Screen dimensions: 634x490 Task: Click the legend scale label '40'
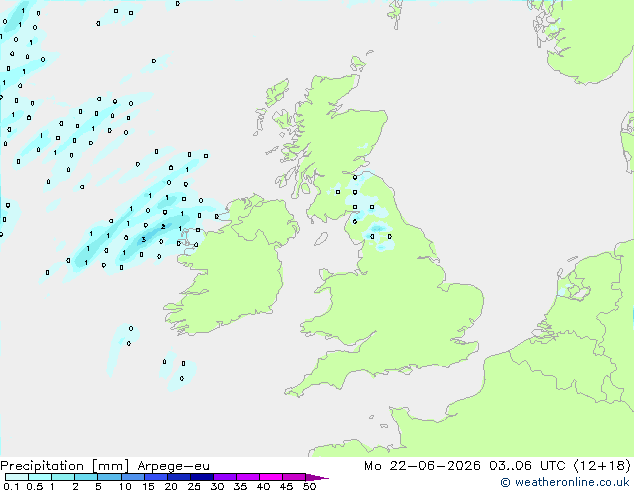(263, 486)
